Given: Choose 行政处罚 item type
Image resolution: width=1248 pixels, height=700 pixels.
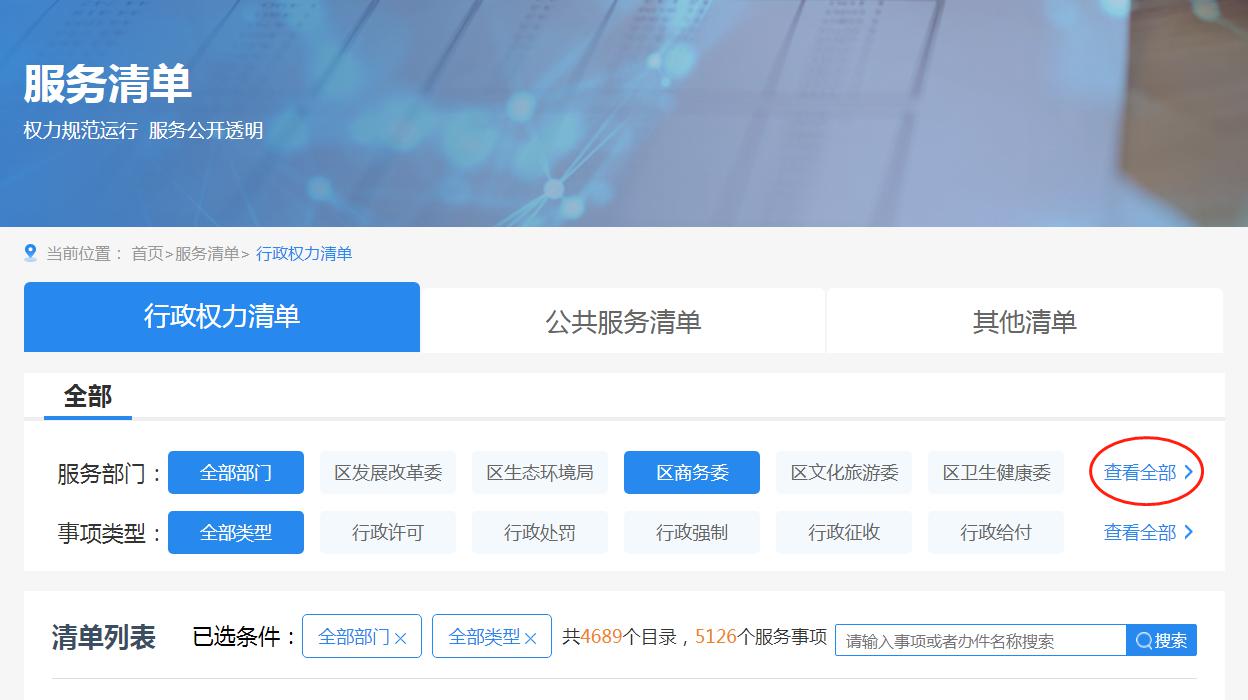Looking at the screenshot, I should click(x=540, y=532).
